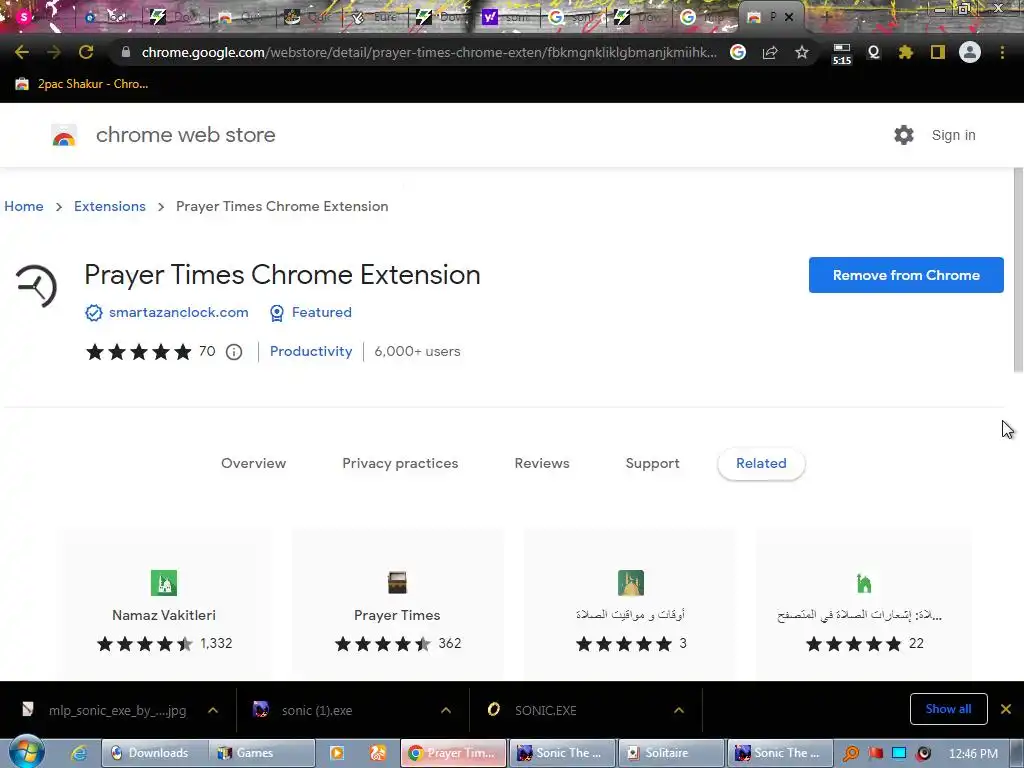Click the page vertical scrollbar thumb
Viewport: 1024px width, 768px height.
pos(1017,271)
